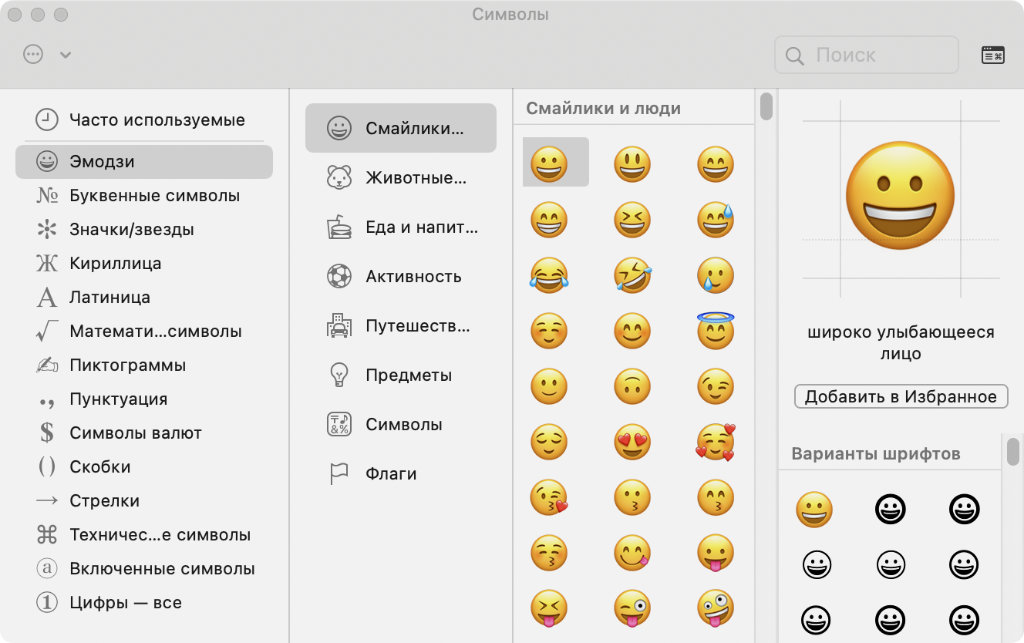Toggle the compact character viewer icon

(992, 55)
